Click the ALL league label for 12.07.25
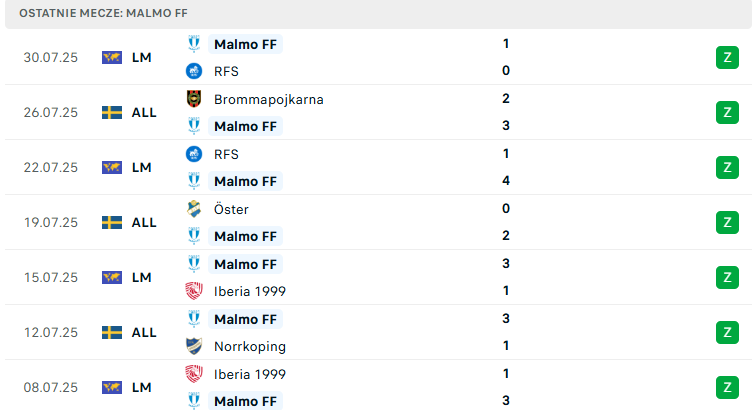The image size is (753, 410). coord(144,332)
